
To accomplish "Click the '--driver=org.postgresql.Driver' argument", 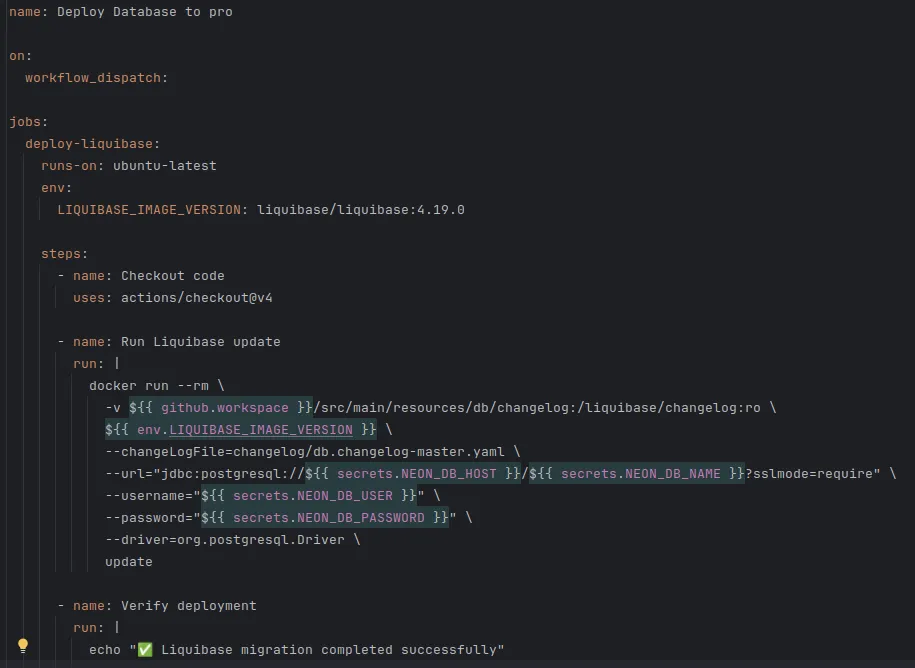I will pyautogui.click(x=225, y=540).
